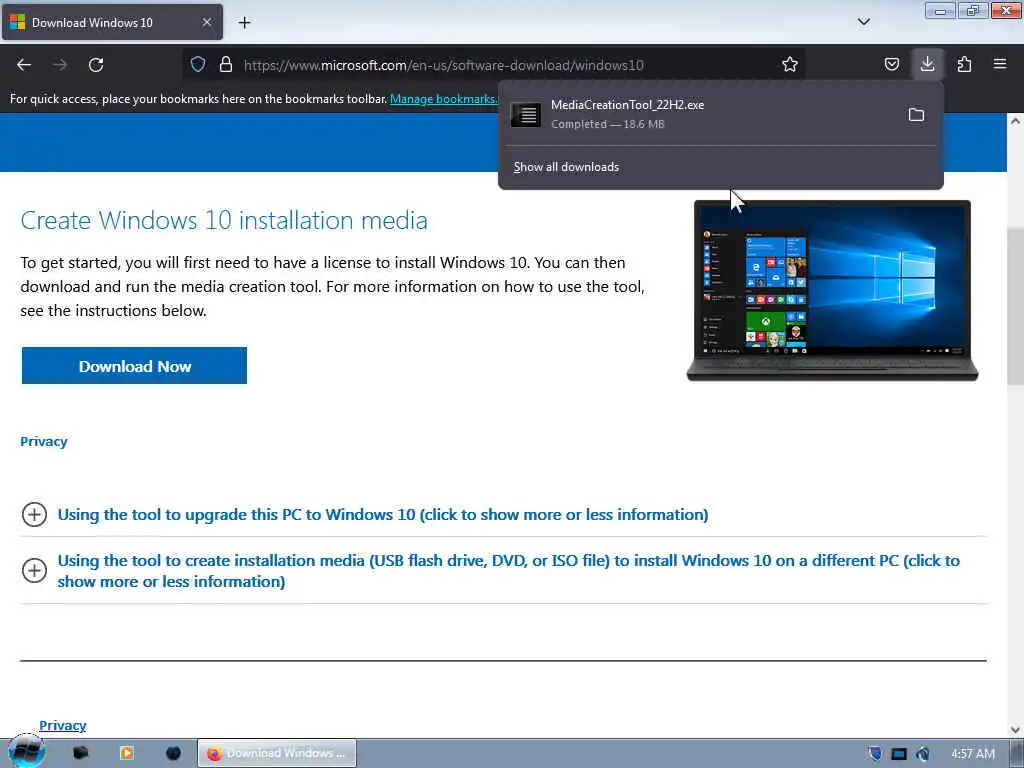This screenshot has width=1024, height=768.
Task: Save page to Pocket
Action: [891, 64]
